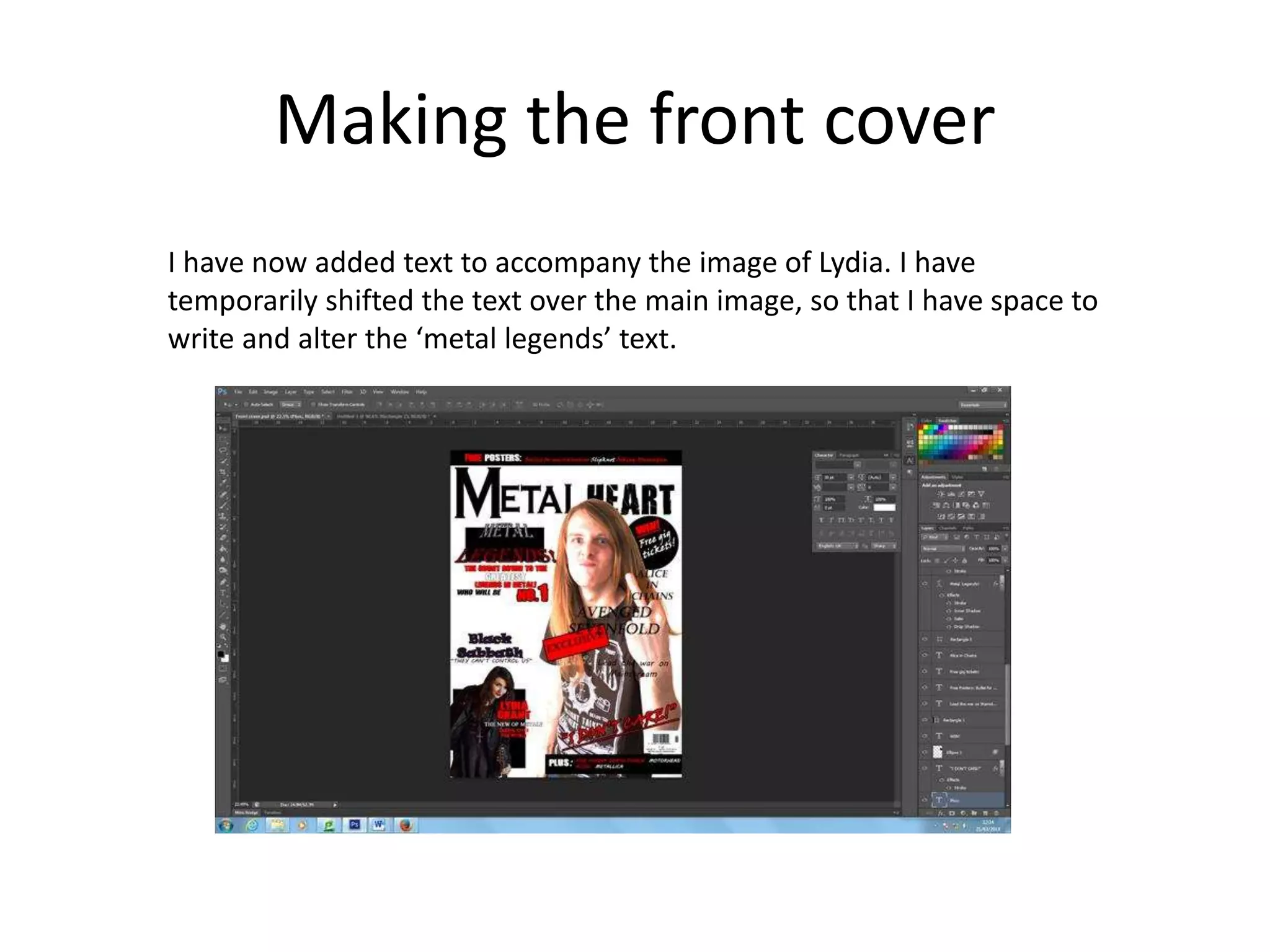1270x952 pixels.
Task: Add a layer mask from the Layers footer
Action: (952, 813)
